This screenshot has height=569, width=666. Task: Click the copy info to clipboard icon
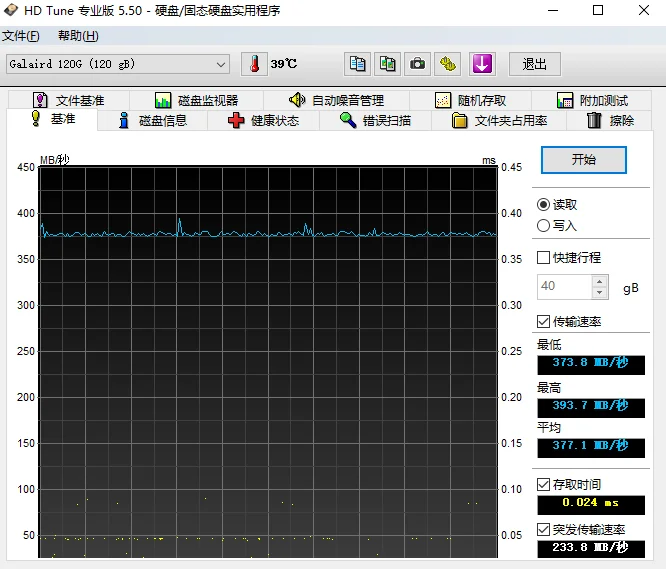pyautogui.click(x=357, y=64)
